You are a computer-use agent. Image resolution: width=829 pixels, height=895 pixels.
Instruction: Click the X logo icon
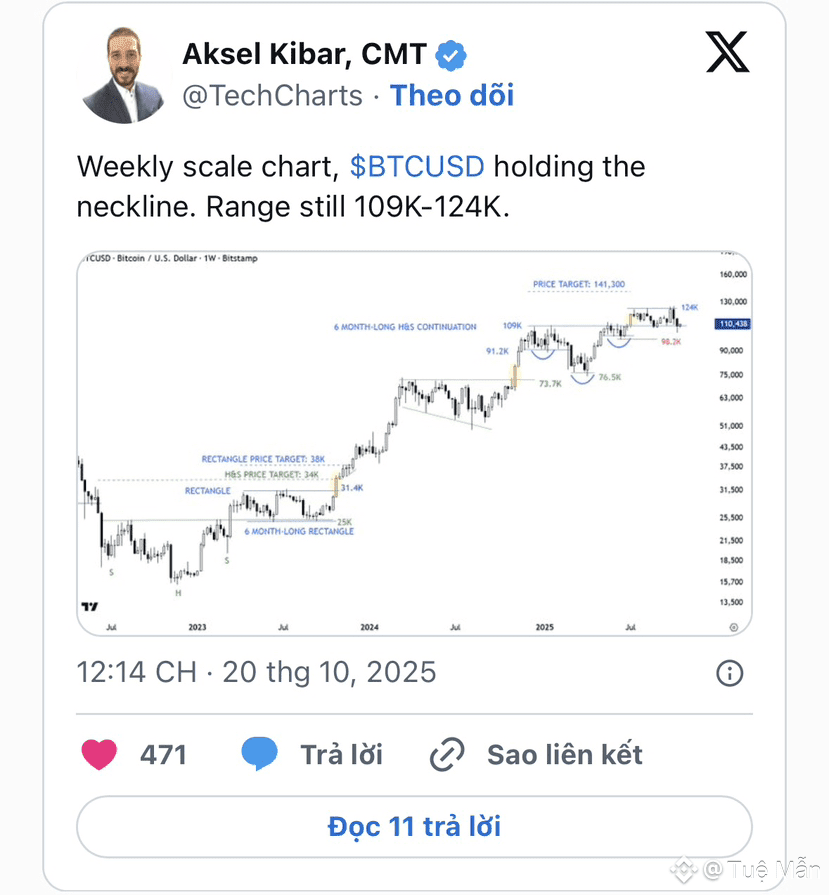[727, 53]
